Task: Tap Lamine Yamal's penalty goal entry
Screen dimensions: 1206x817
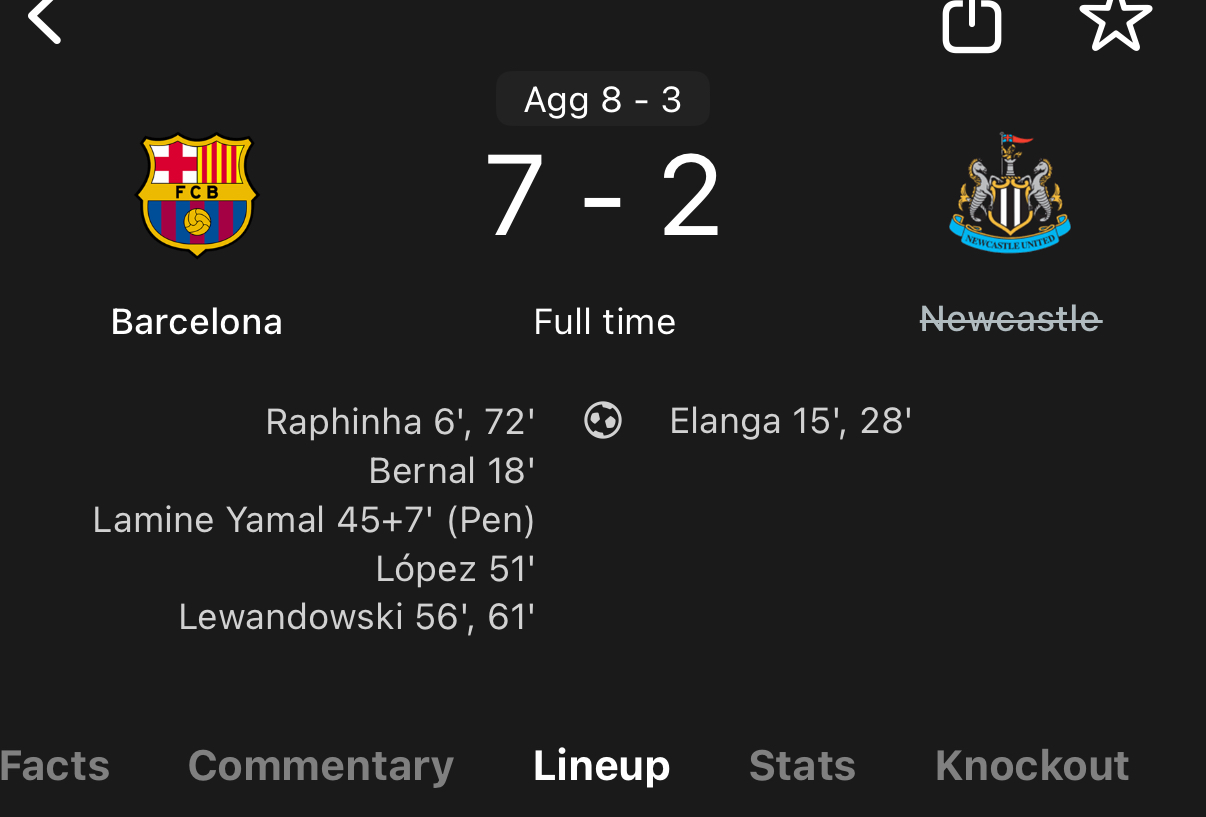Action: point(314,520)
